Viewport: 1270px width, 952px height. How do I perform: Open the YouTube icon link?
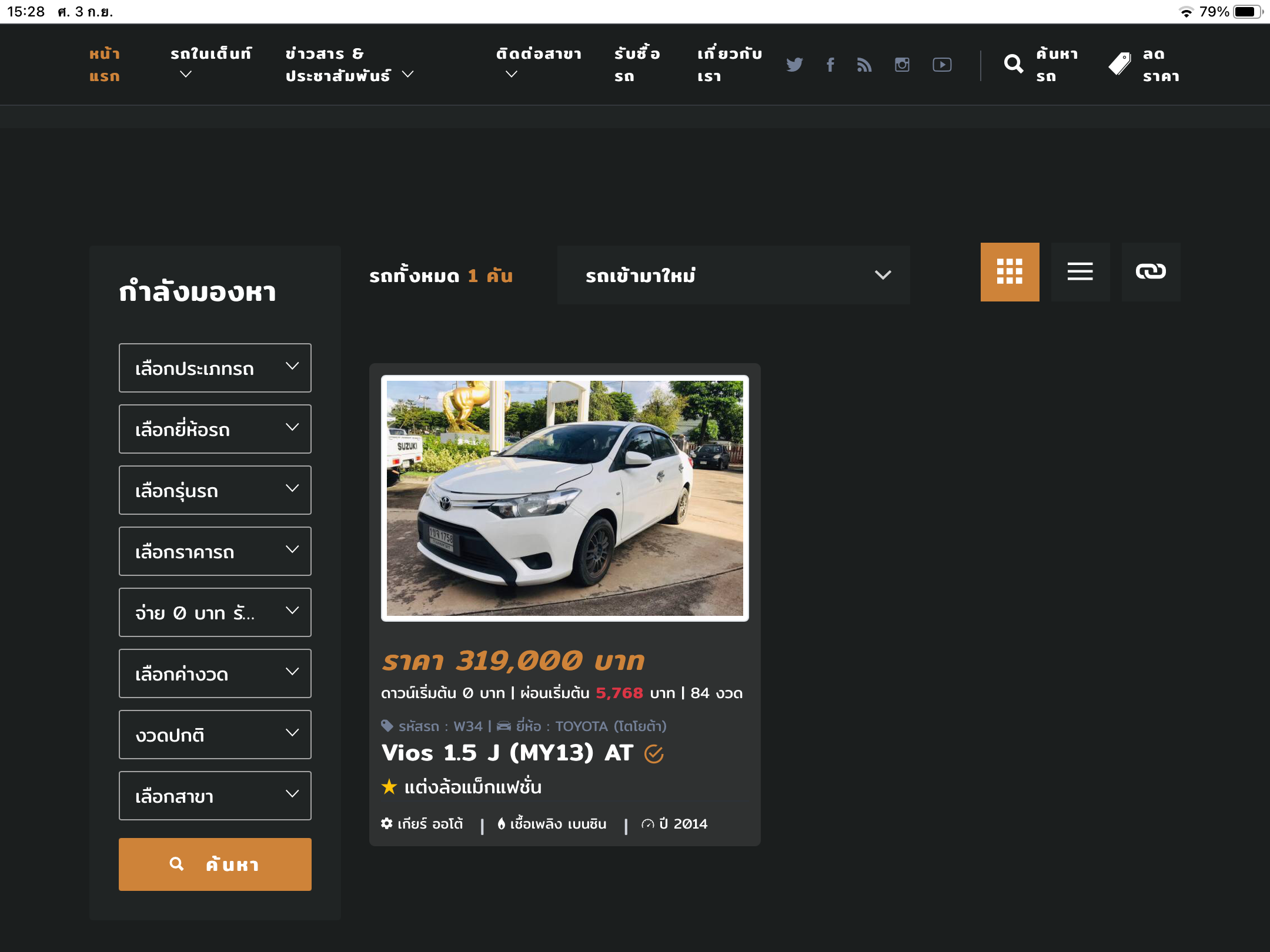[x=942, y=65]
